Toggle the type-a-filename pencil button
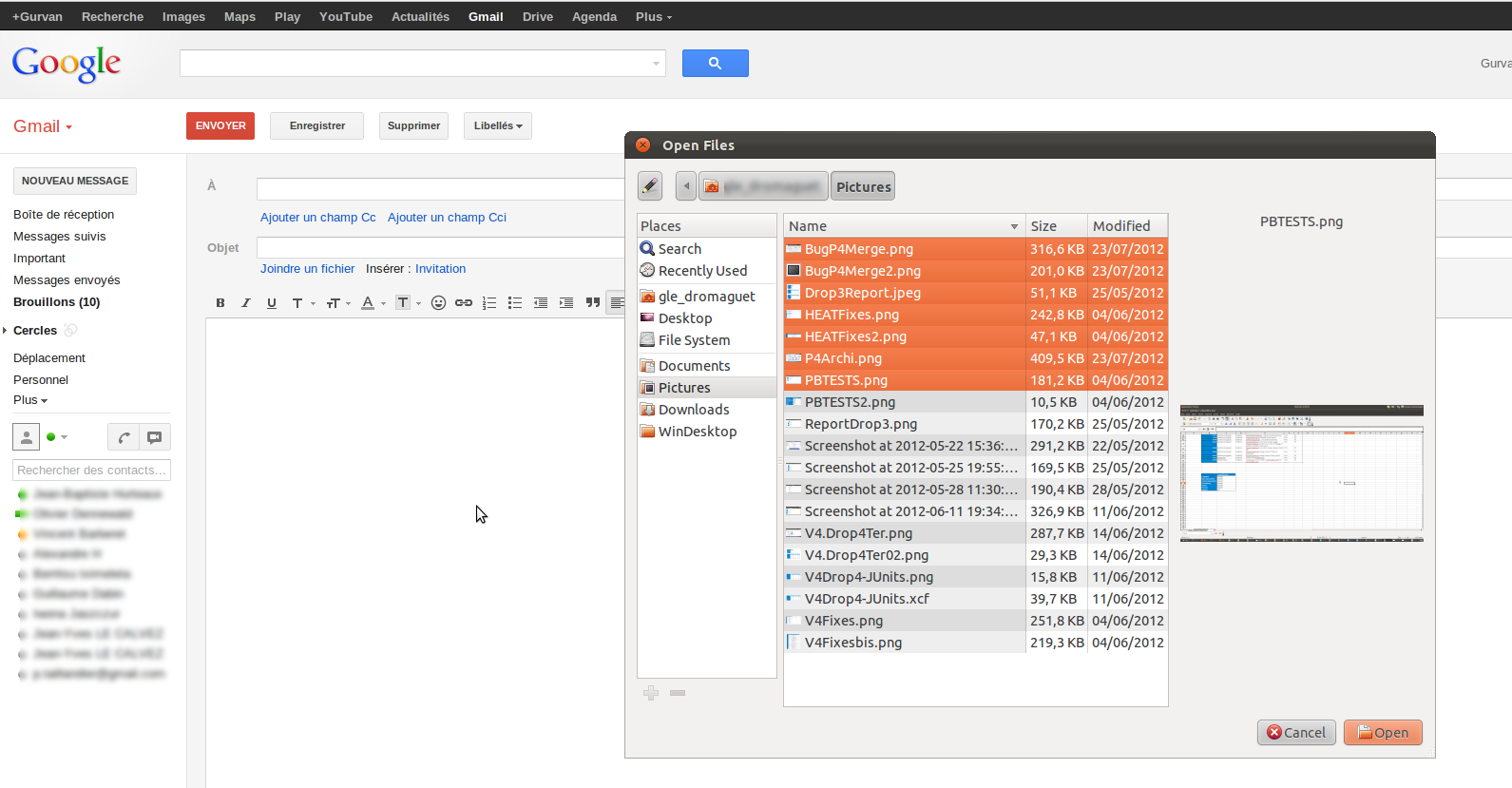1512x788 pixels. coord(650,186)
